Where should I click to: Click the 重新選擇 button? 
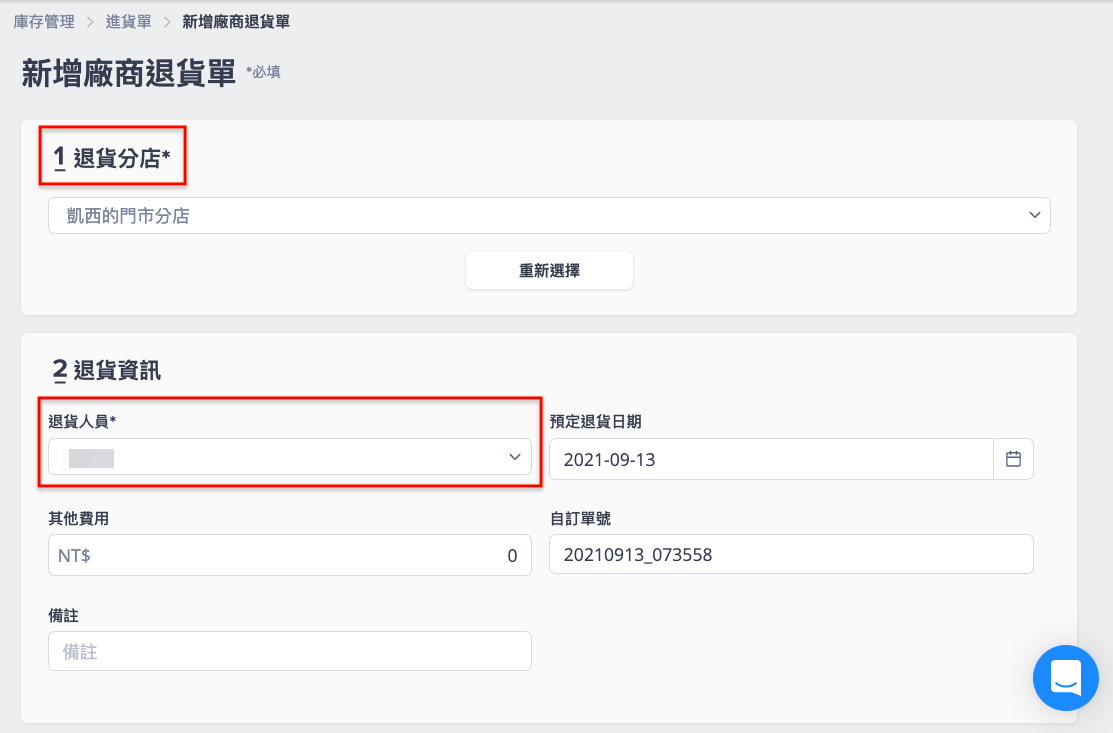[549, 270]
